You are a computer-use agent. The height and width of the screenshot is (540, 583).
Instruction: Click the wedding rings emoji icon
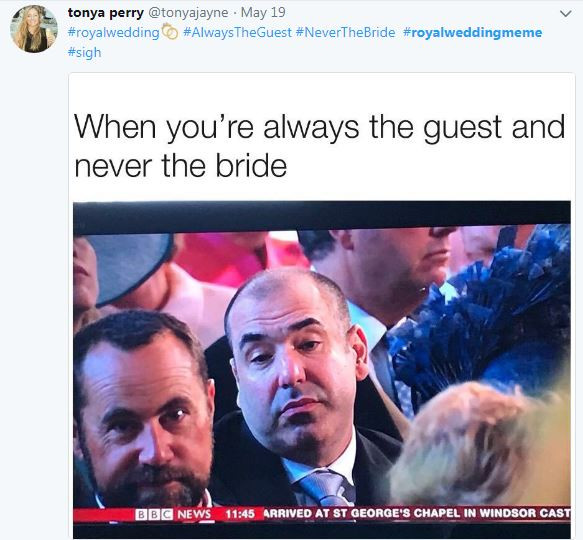coord(170,32)
